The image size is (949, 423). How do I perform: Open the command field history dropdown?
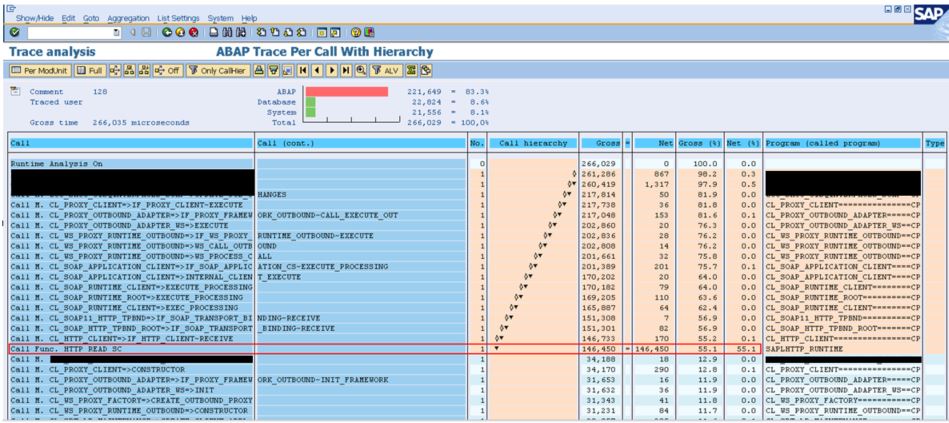pos(117,33)
